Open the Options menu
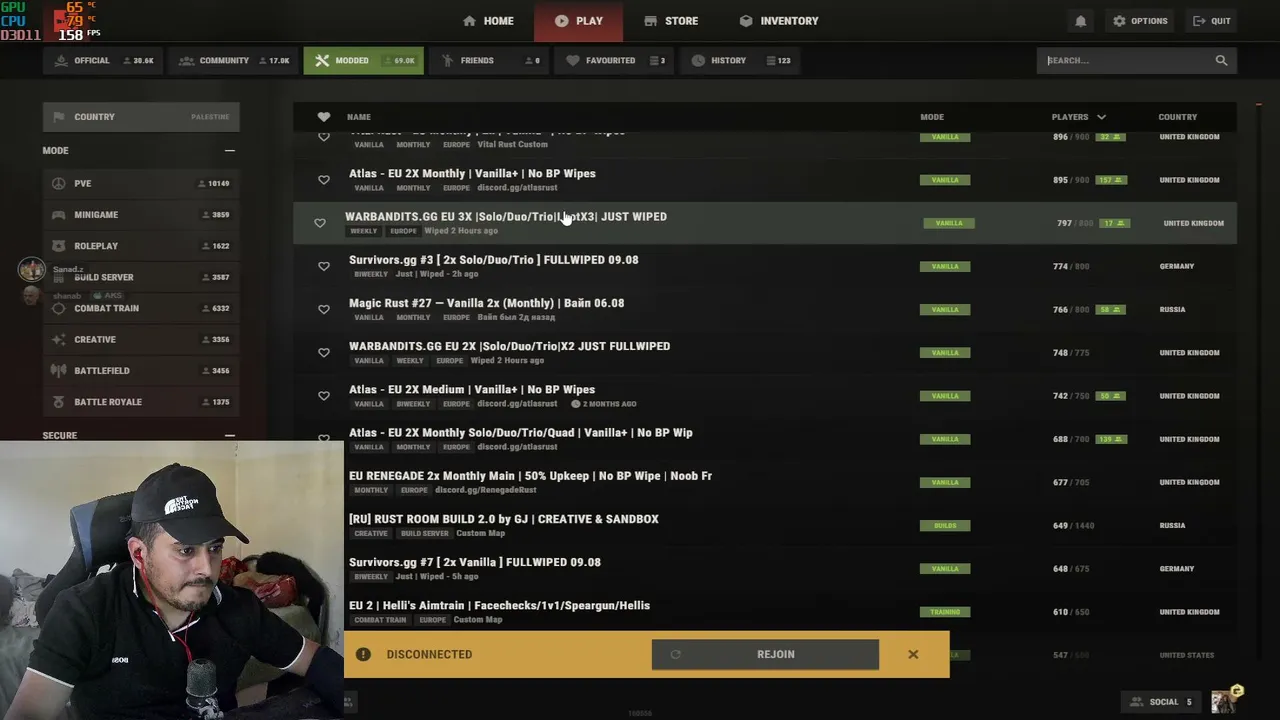 pyautogui.click(x=1140, y=21)
